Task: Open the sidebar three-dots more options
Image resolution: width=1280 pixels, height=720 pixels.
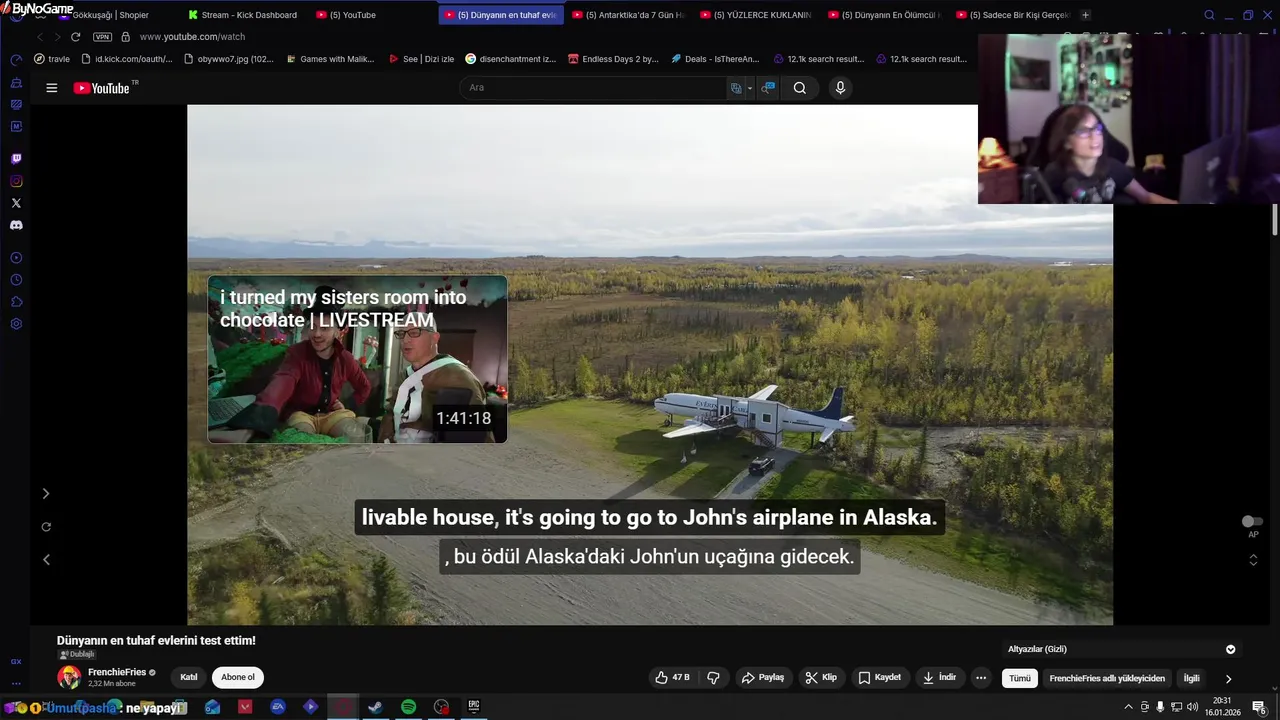Action: click(x=16, y=684)
